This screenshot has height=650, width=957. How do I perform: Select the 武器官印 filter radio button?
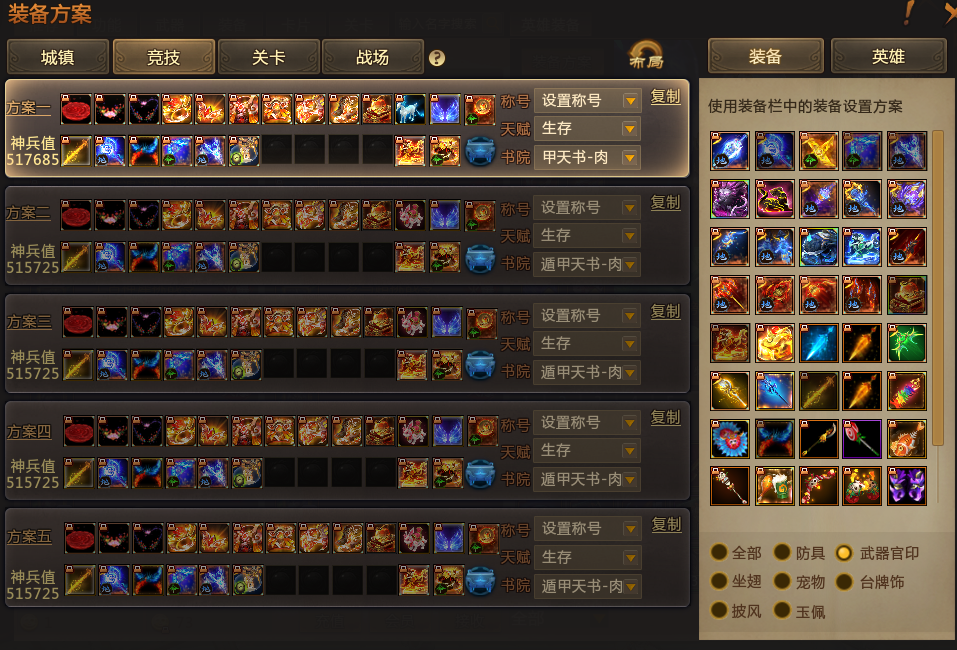[843, 553]
